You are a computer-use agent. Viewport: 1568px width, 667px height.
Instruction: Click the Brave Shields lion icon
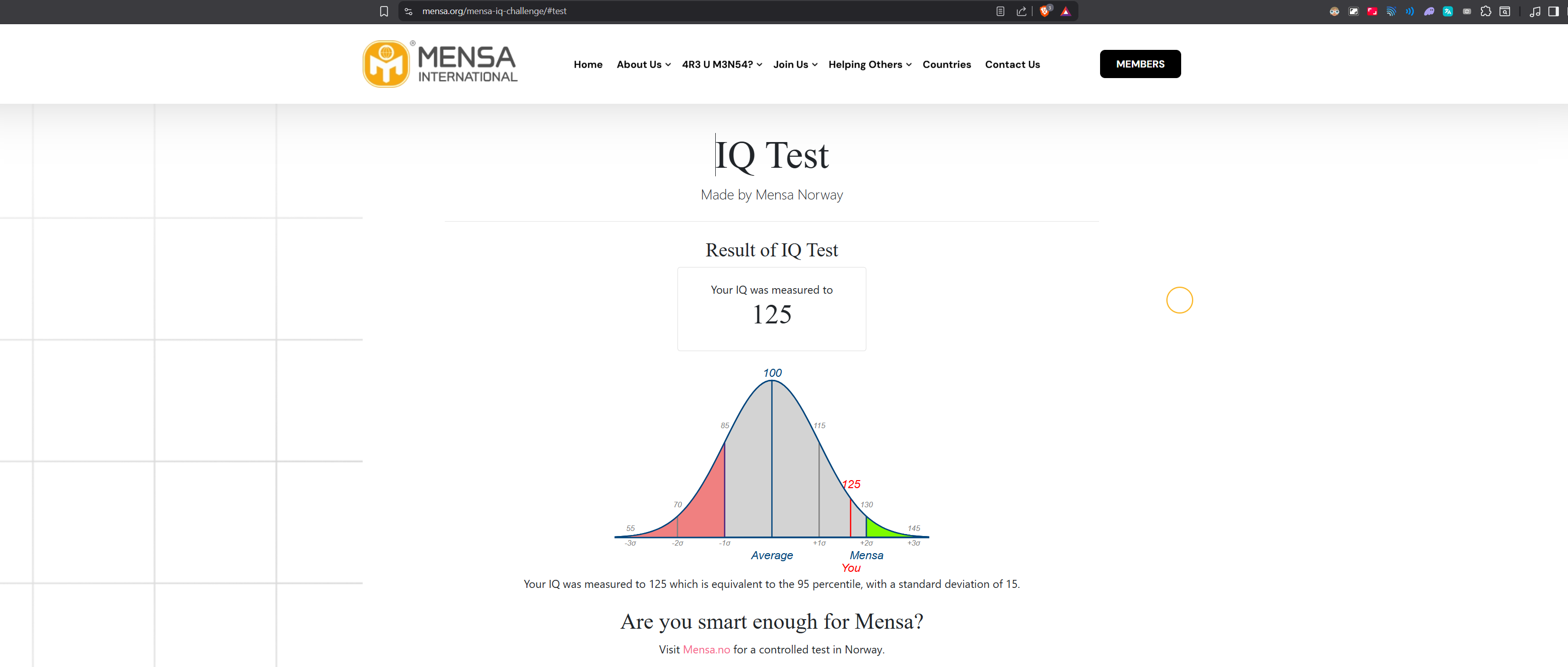[x=1045, y=11]
